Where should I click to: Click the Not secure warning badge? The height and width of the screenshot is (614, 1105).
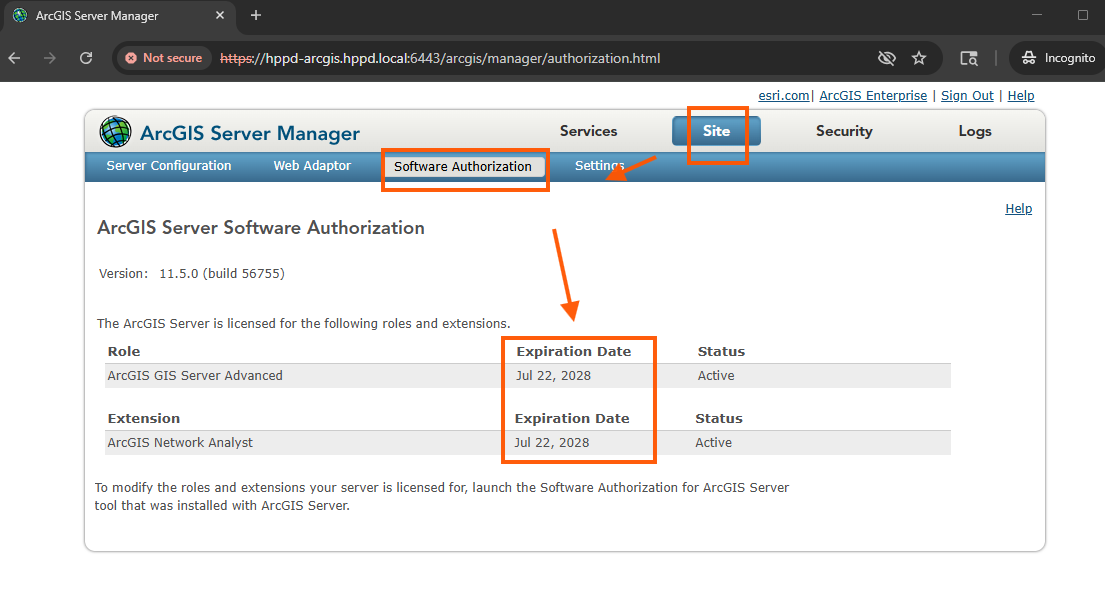coord(163,58)
